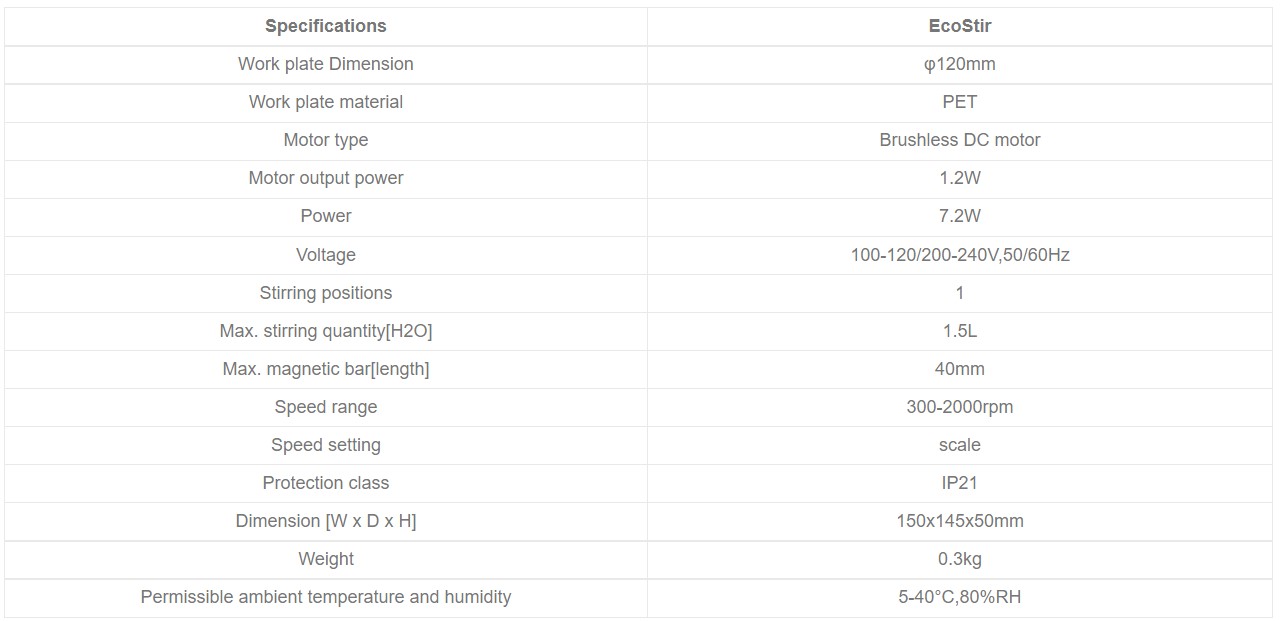The height and width of the screenshot is (621, 1282).
Task: Click the 300-2000rpm speed range value
Action: click(x=960, y=407)
